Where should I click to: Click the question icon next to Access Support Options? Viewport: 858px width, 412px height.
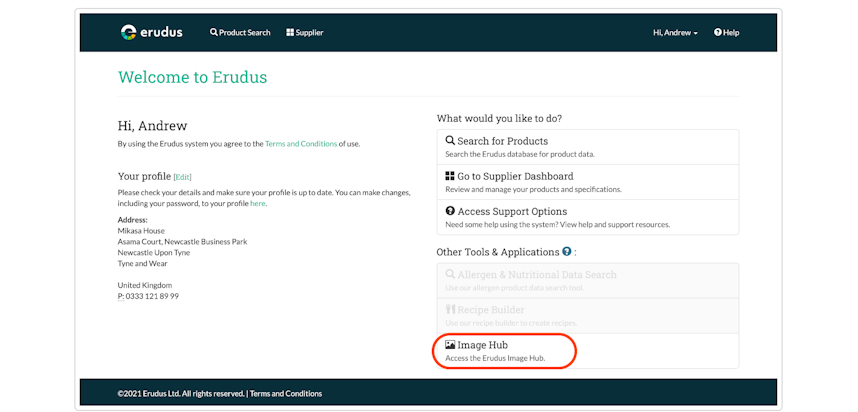(450, 211)
